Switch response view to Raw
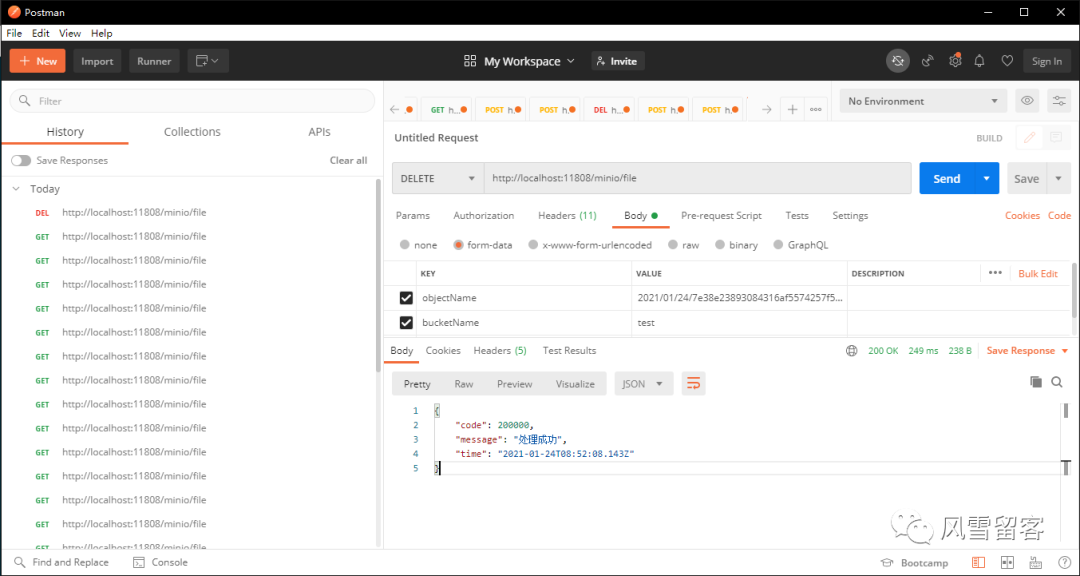This screenshot has height=576, width=1080. pos(464,384)
